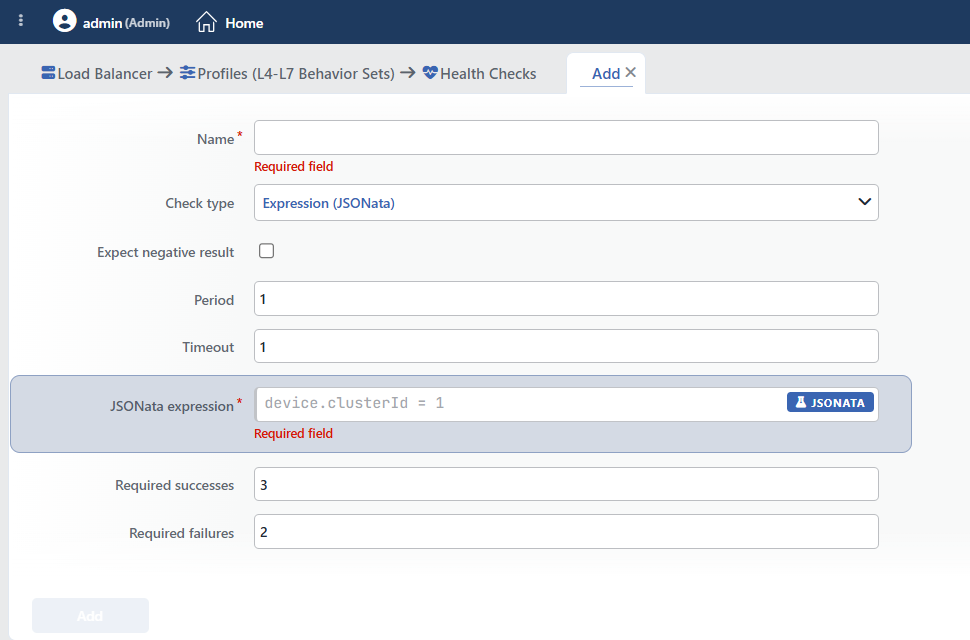
Task: Click the Name field label
Action: 215,139
